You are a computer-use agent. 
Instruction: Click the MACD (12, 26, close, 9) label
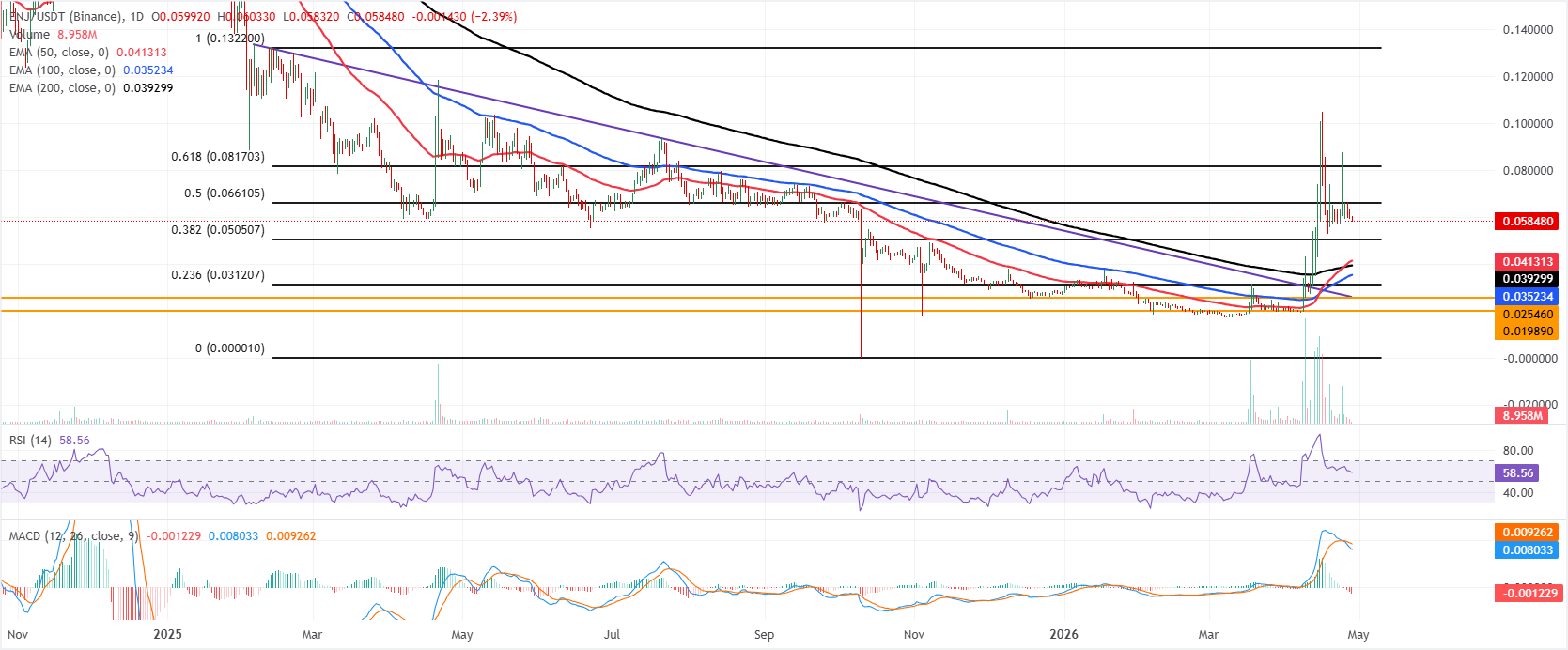pyautogui.click(x=73, y=536)
